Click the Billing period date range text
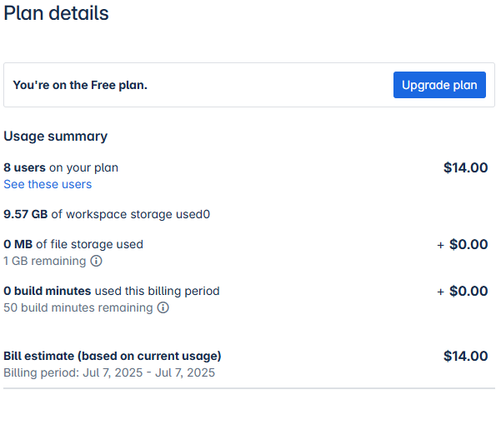The image size is (501, 424). (109, 373)
